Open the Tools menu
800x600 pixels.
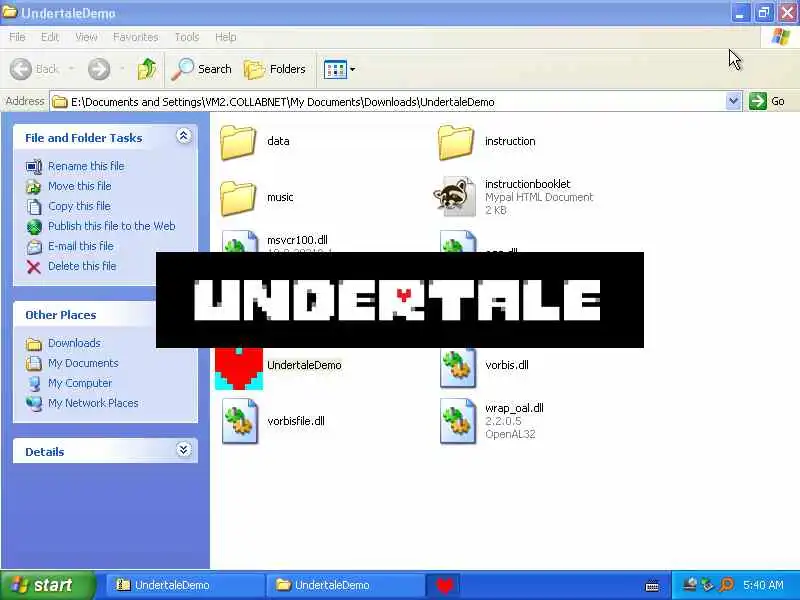pyautogui.click(x=187, y=37)
